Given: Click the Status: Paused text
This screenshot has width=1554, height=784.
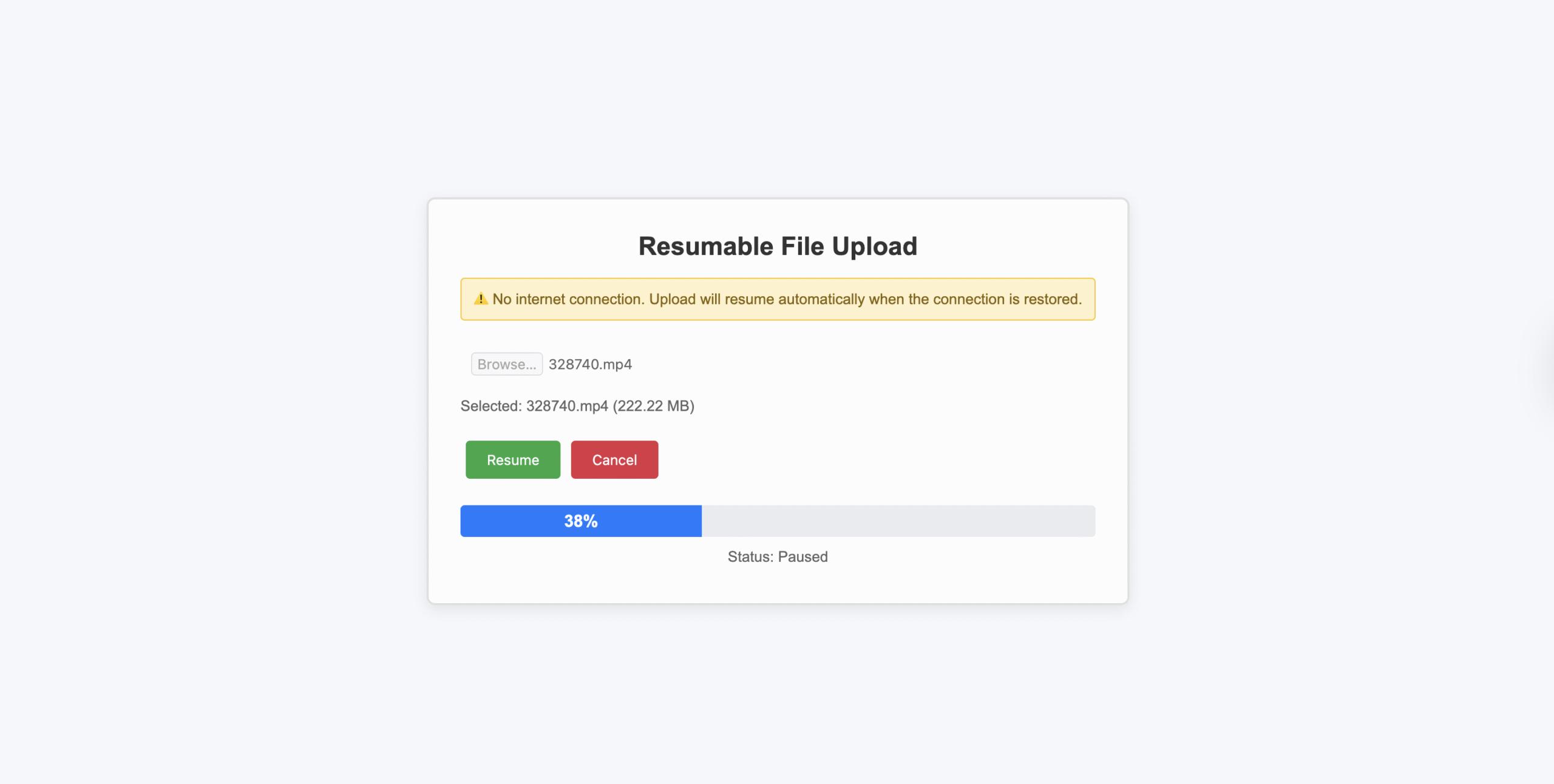Looking at the screenshot, I should click(x=778, y=556).
